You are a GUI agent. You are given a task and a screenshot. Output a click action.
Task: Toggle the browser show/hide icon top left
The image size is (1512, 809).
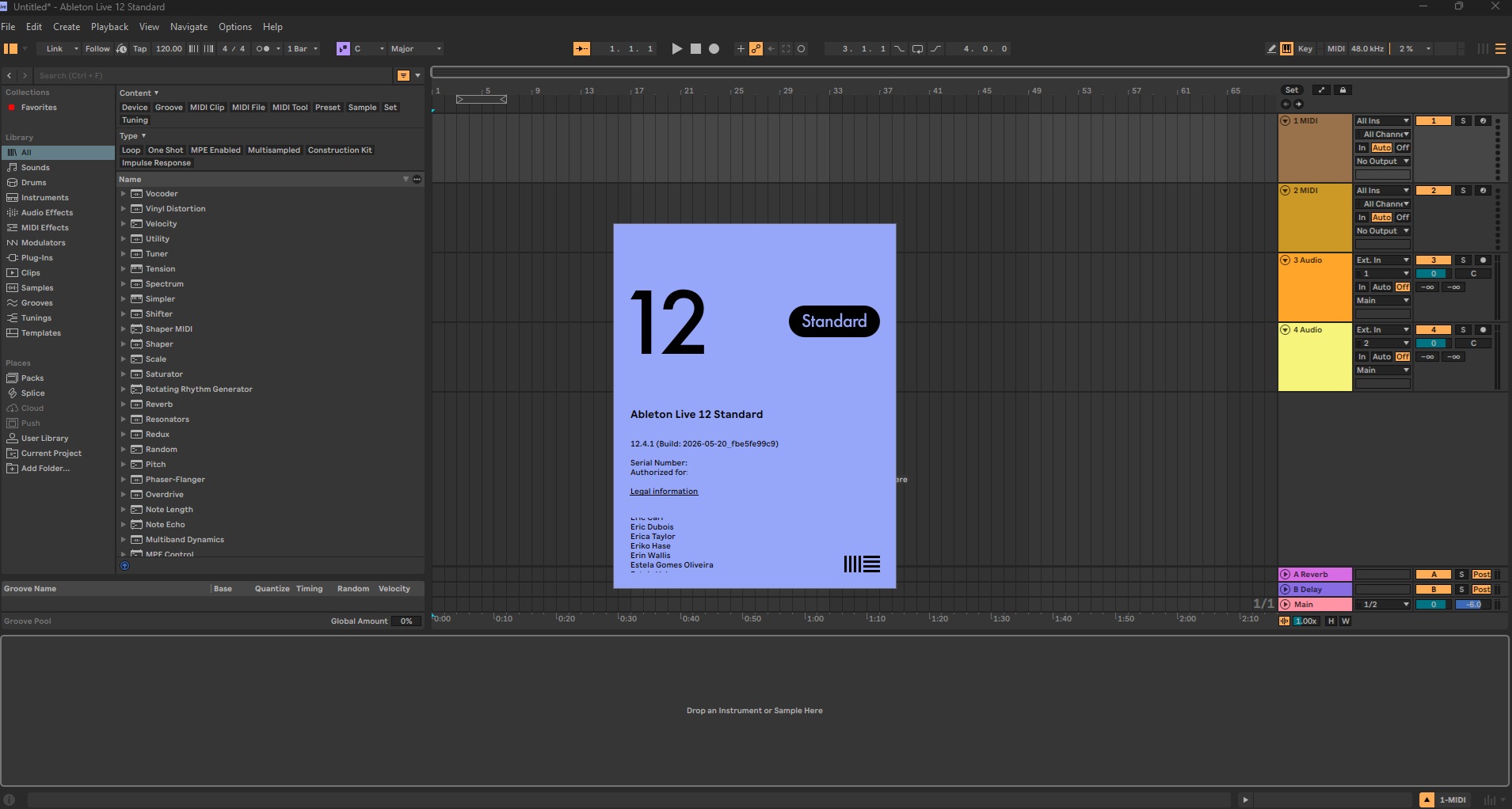(x=10, y=49)
